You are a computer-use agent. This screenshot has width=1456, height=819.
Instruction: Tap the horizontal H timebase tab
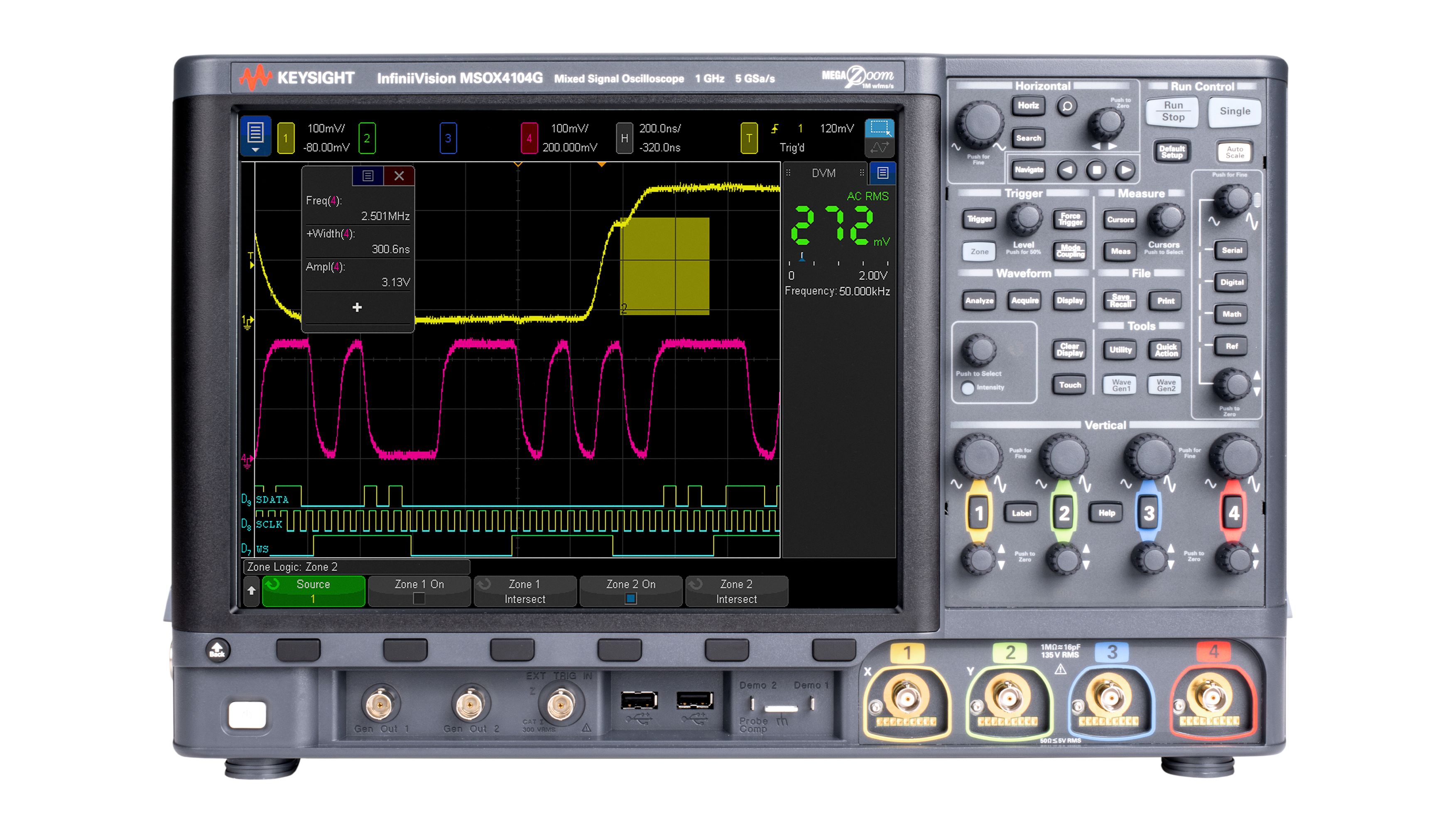pos(624,138)
